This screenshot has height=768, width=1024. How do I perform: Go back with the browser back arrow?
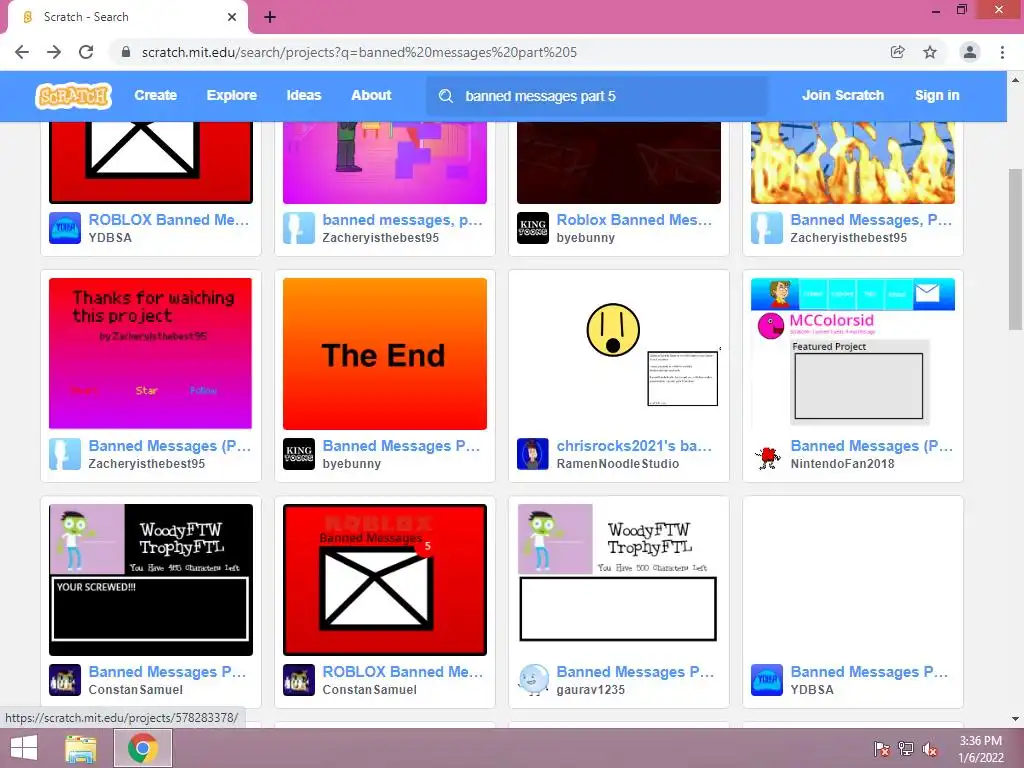tap(22, 52)
